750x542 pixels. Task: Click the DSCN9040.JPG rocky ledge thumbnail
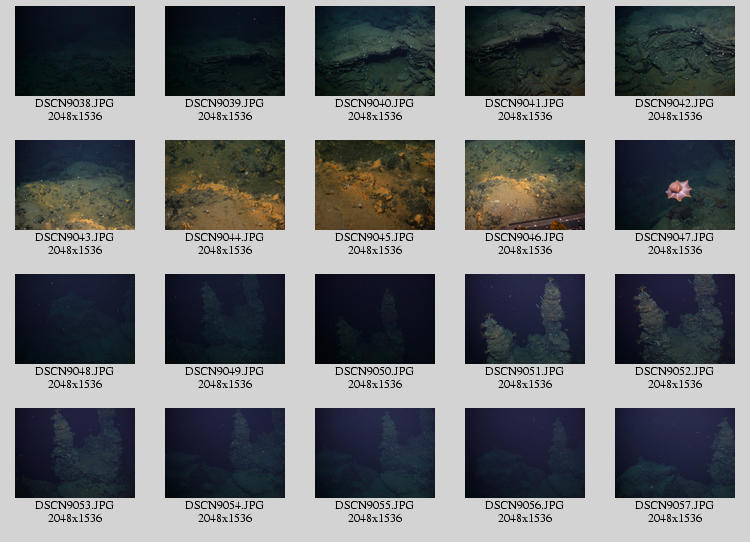point(375,51)
